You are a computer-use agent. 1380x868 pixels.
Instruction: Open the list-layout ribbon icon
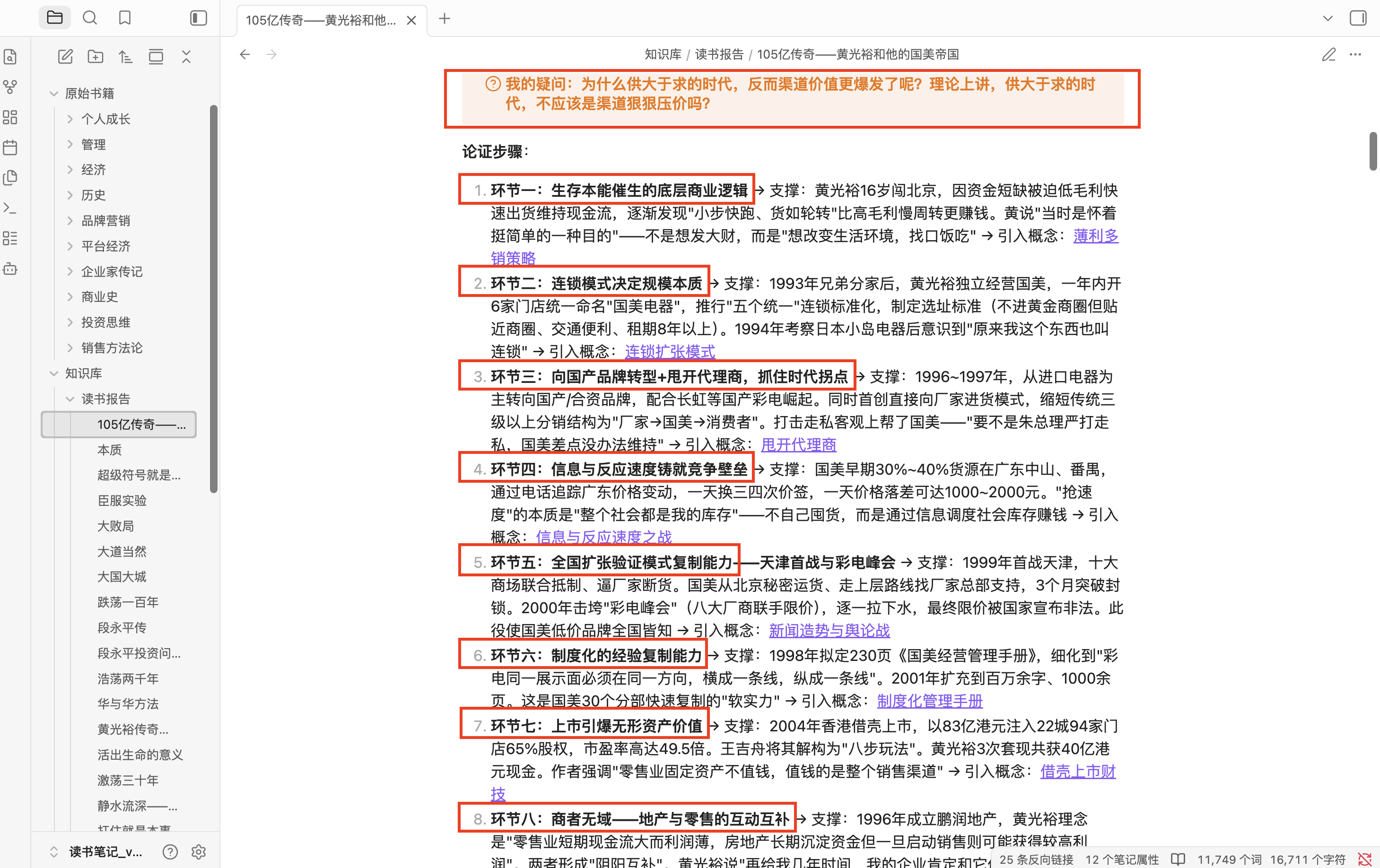tap(10, 238)
